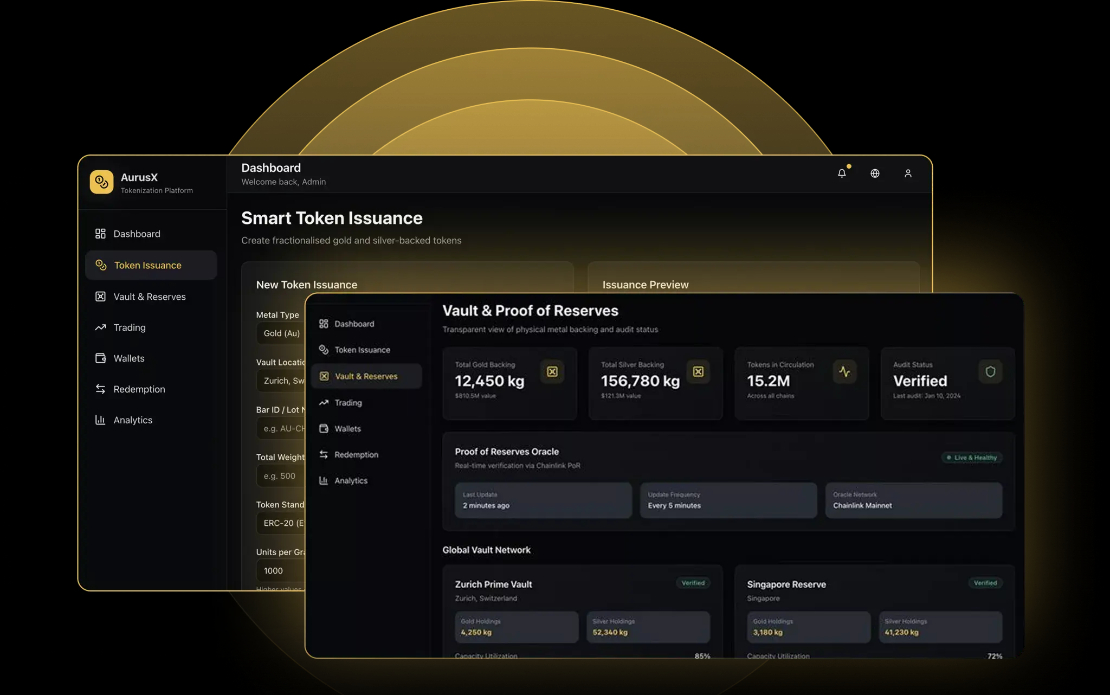
Task: Open Metal Type dropdown showing Gold (Au)
Action: (281, 333)
